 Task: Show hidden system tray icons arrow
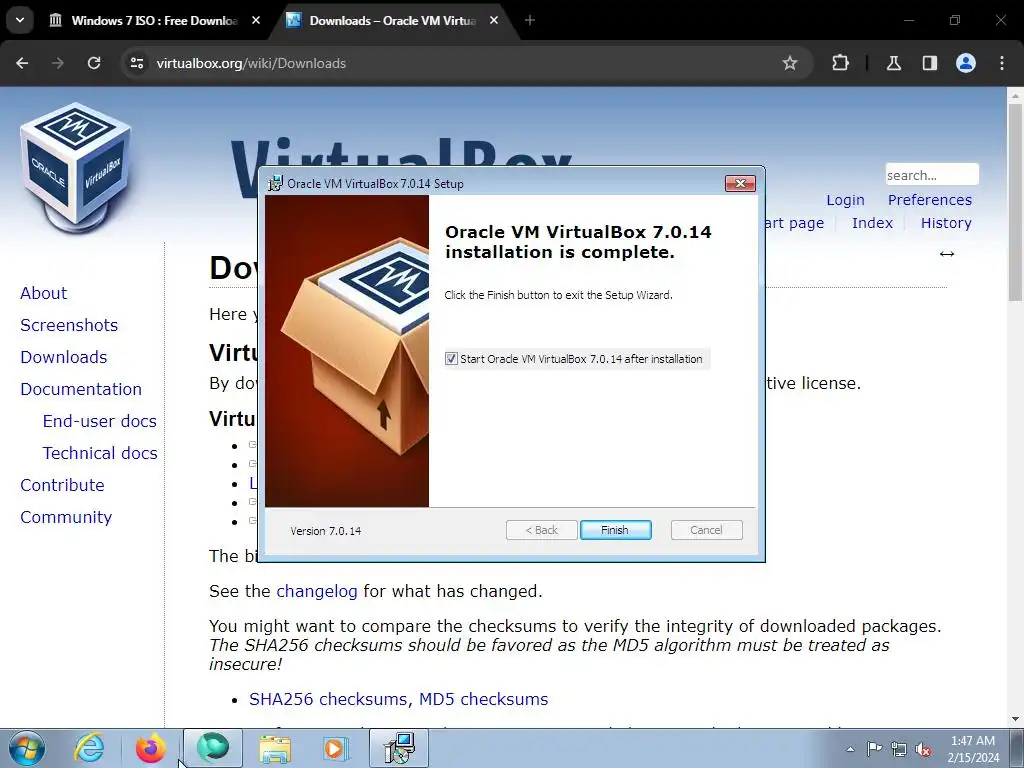pos(850,749)
